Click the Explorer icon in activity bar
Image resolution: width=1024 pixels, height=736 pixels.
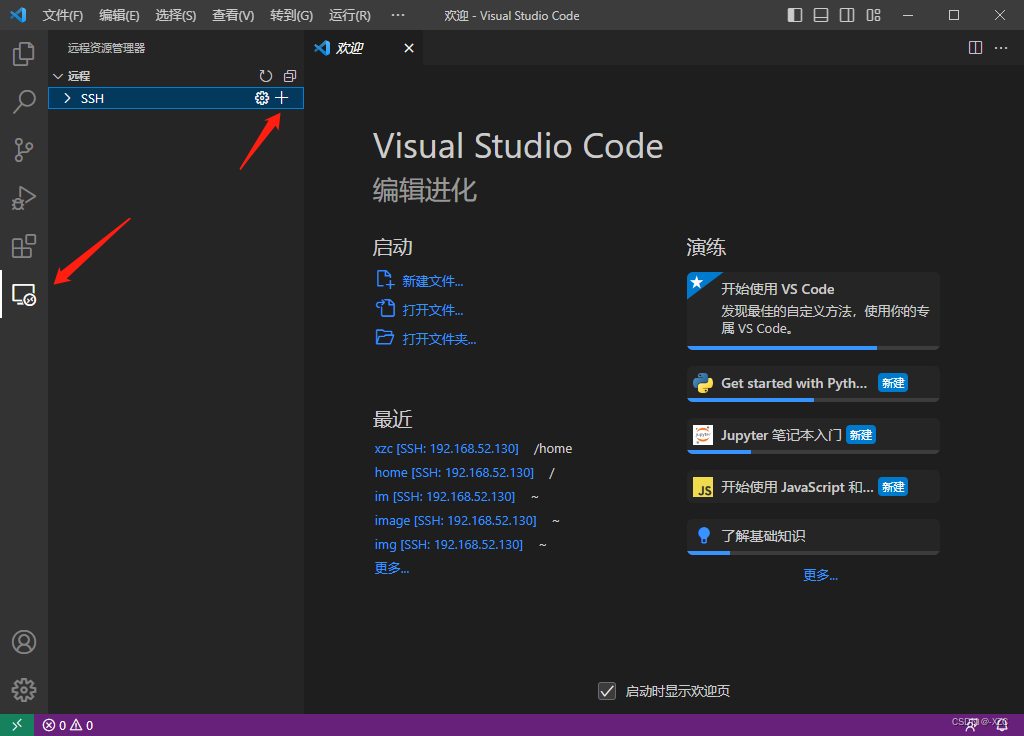23,54
